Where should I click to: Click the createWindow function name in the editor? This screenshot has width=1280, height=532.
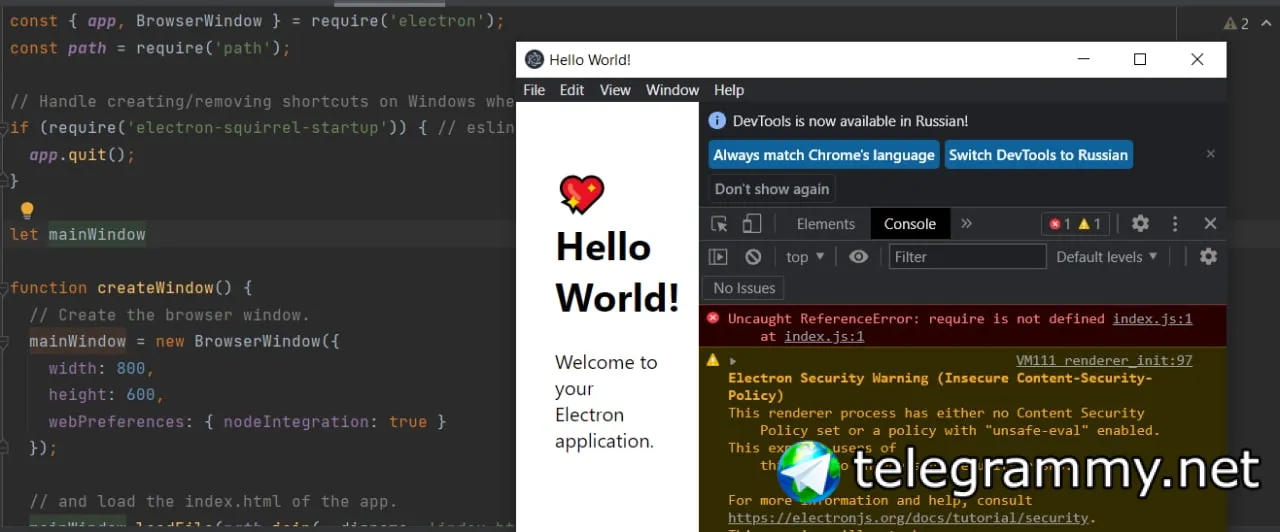click(155, 288)
